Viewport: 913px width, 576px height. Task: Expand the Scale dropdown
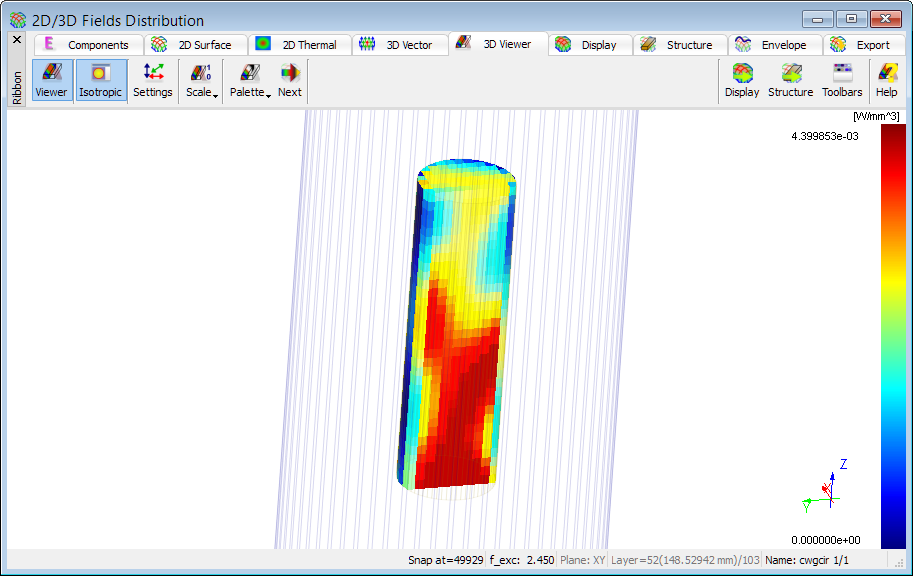[202, 80]
